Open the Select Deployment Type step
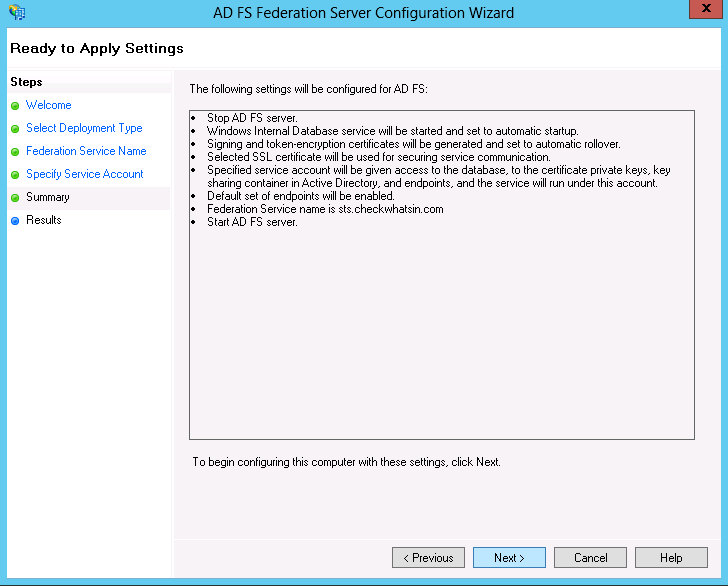Screen dimensions: 728x586 (84, 128)
